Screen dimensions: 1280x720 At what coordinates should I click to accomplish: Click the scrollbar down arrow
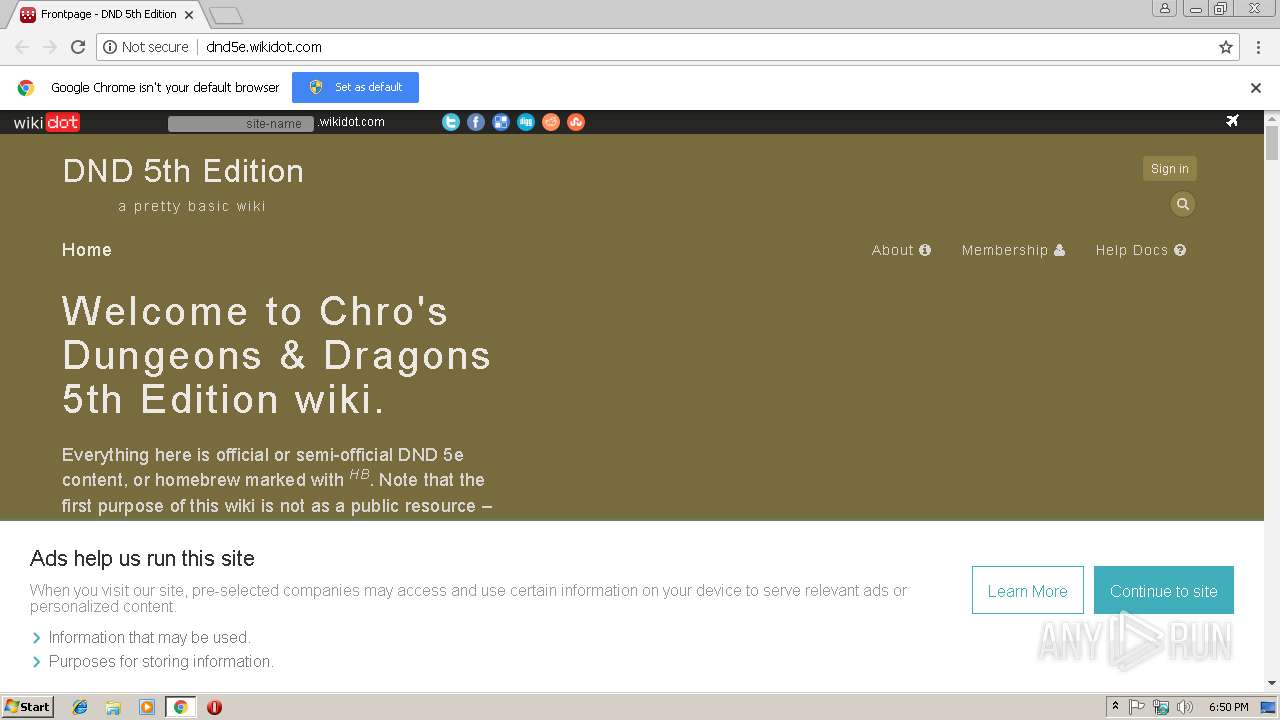1272,683
